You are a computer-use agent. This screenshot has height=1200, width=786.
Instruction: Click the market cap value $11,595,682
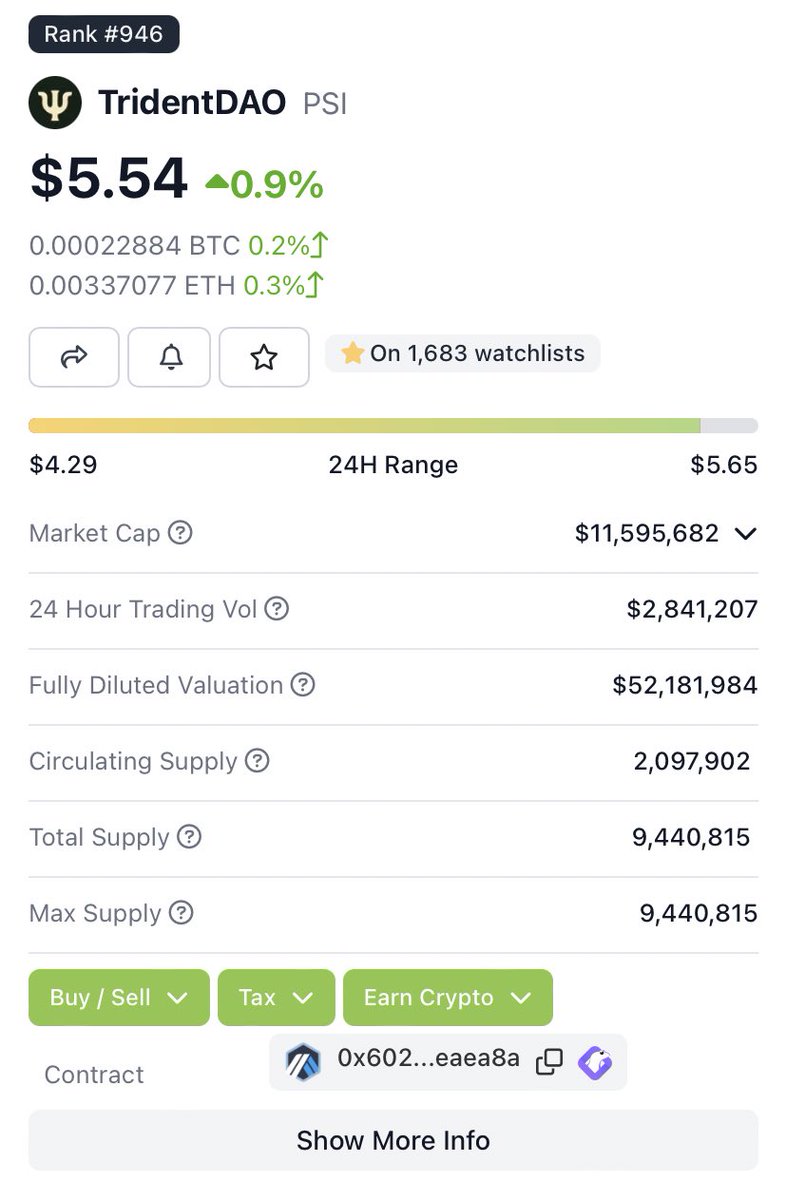[647, 533]
